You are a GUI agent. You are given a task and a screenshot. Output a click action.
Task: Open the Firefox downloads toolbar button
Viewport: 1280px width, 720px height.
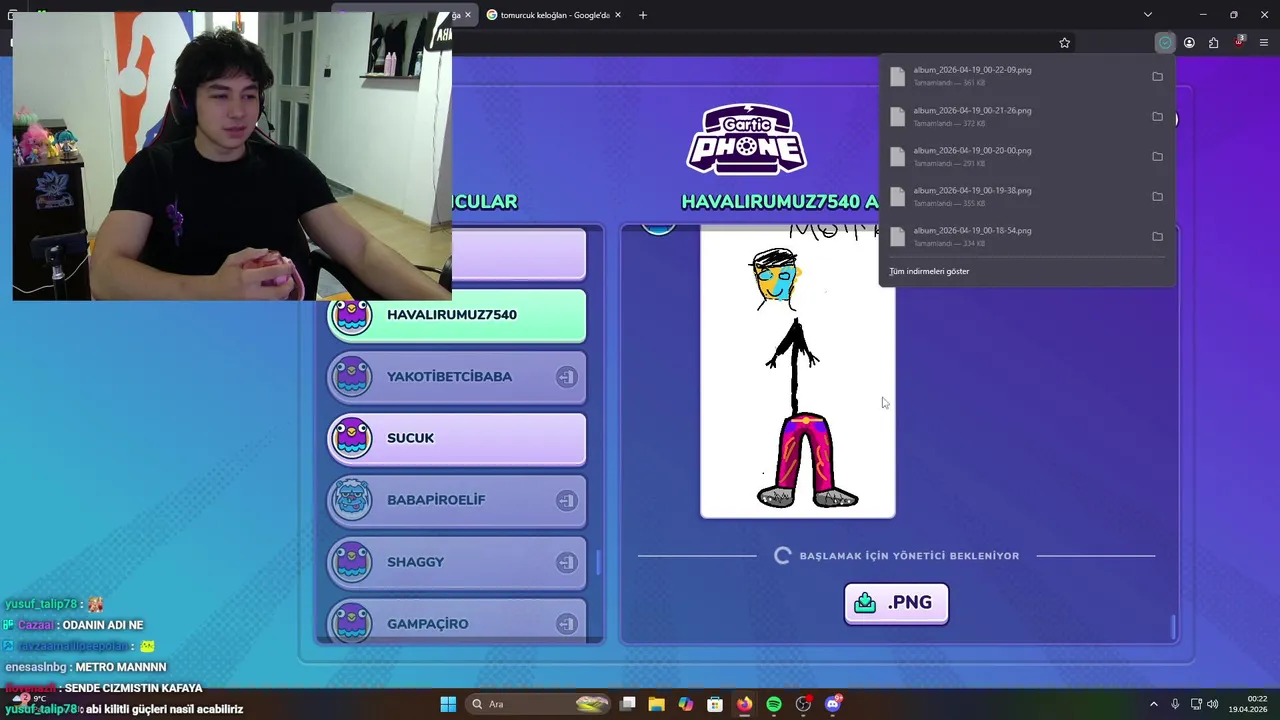click(1165, 43)
